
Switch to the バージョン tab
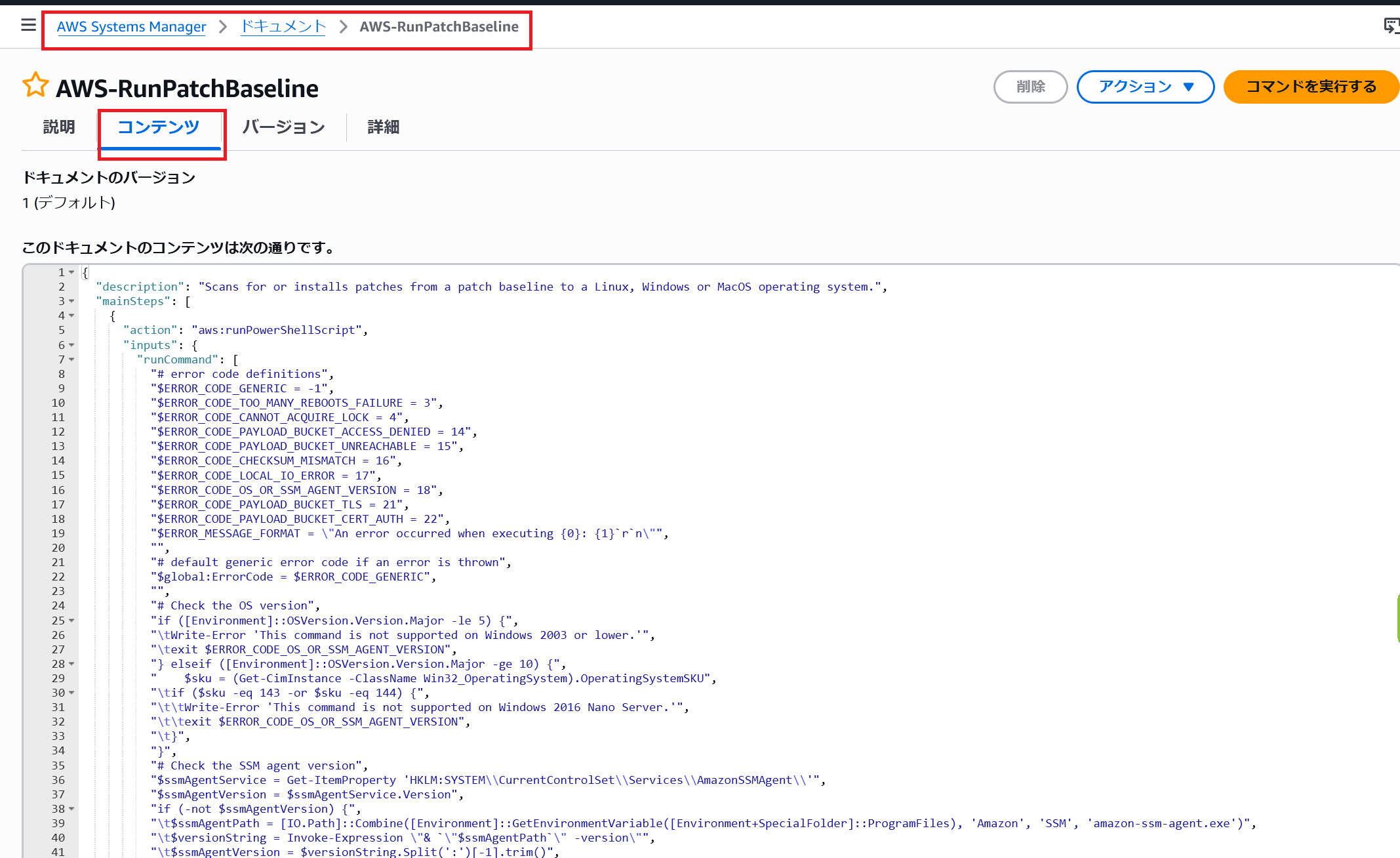pyautogui.click(x=283, y=127)
